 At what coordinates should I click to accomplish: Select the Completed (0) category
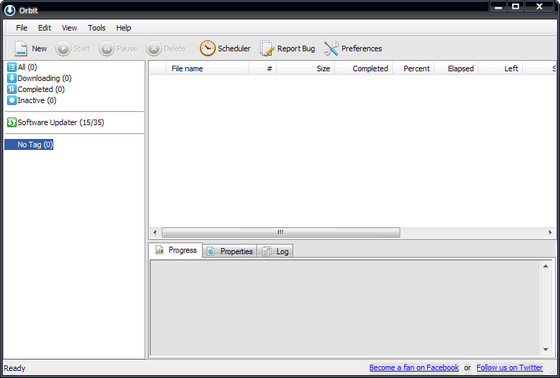(x=36, y=89)
